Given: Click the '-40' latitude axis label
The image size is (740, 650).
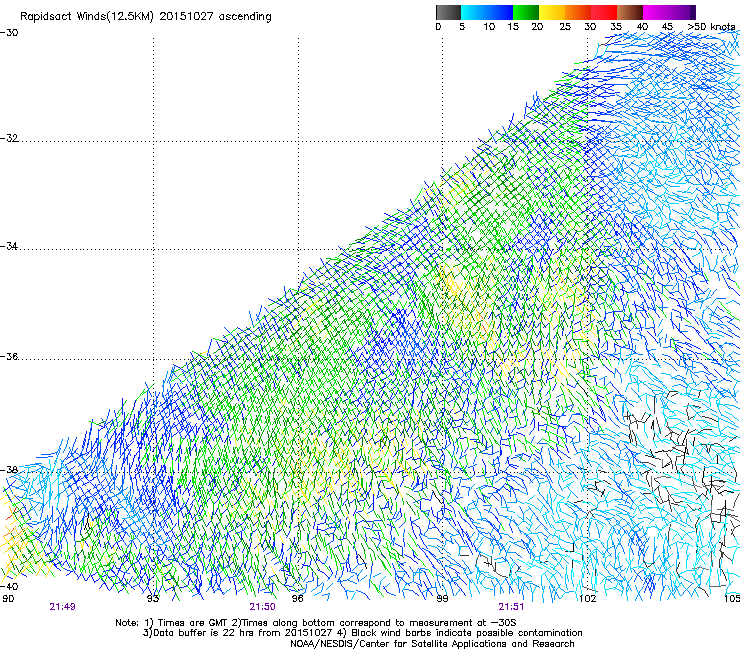Looking at the screenshot, I should tap(9, 586).
